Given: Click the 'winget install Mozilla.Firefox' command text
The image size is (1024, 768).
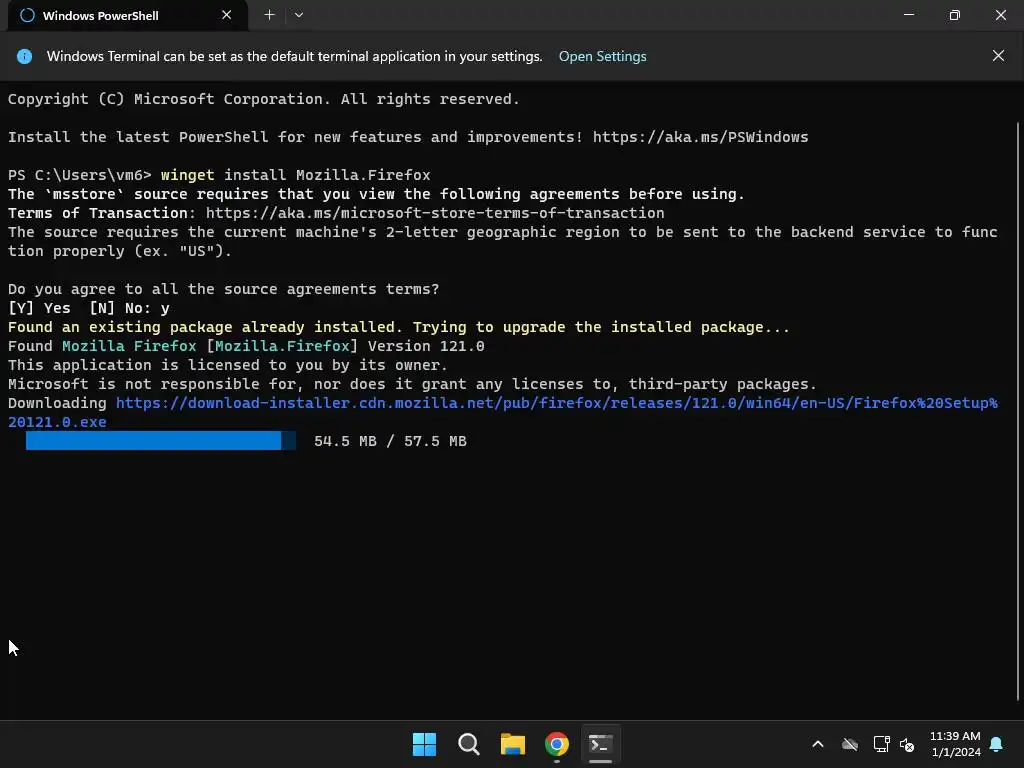Looking at the screenshot, I should [296, 175].
